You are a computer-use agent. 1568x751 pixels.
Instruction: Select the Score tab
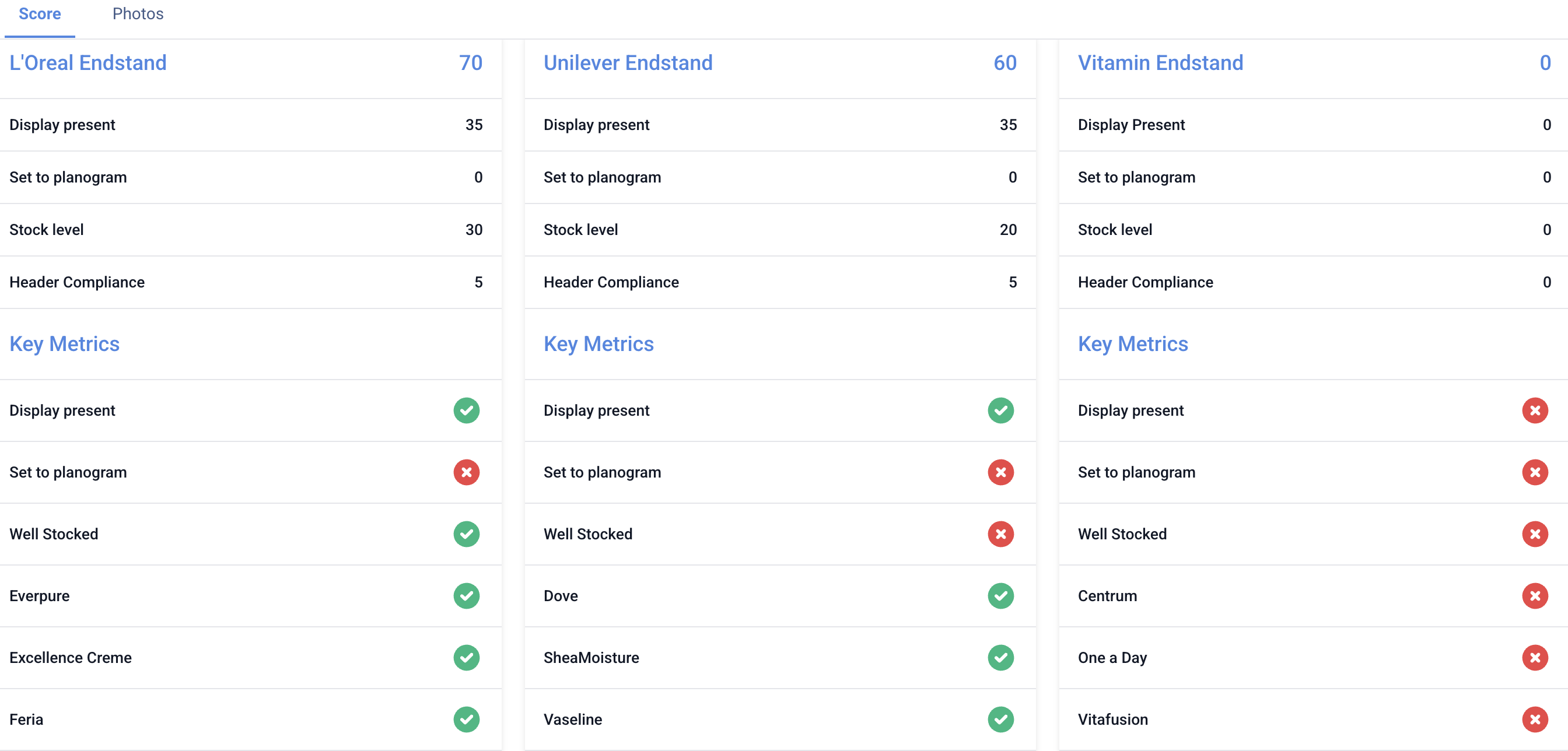(40, 14)
